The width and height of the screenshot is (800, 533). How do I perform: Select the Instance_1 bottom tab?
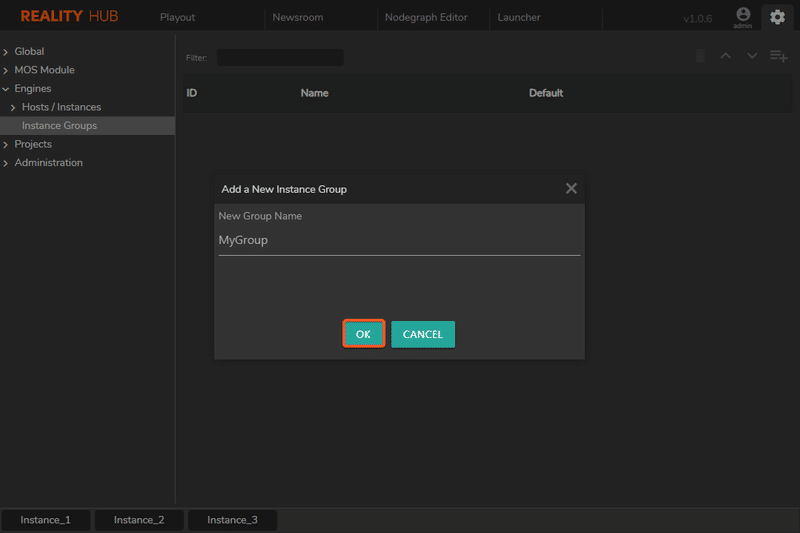point(45,520)
